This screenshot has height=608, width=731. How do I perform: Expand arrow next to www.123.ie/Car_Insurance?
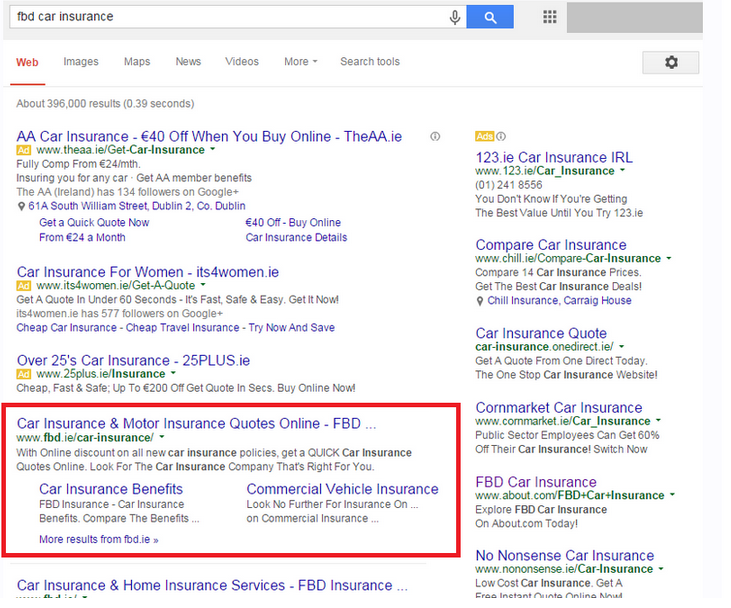tap(622, 171)
